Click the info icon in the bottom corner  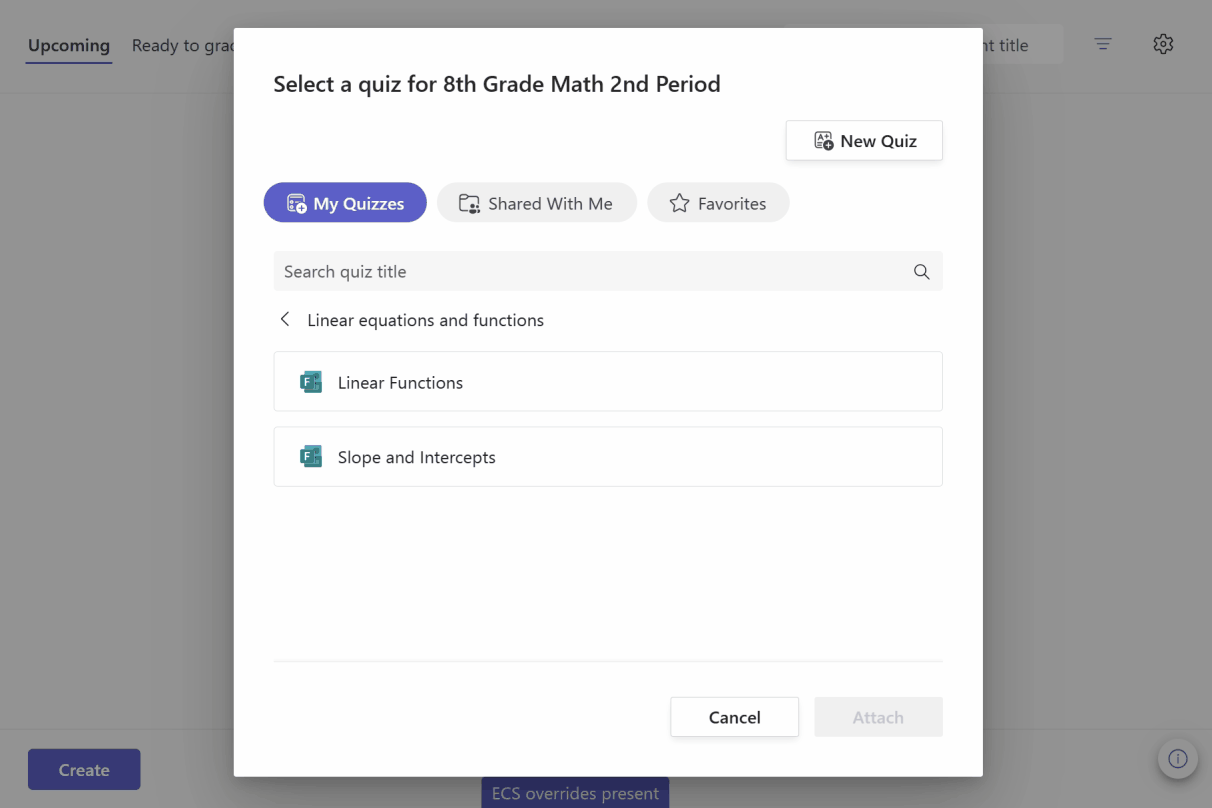[1178, 759]
